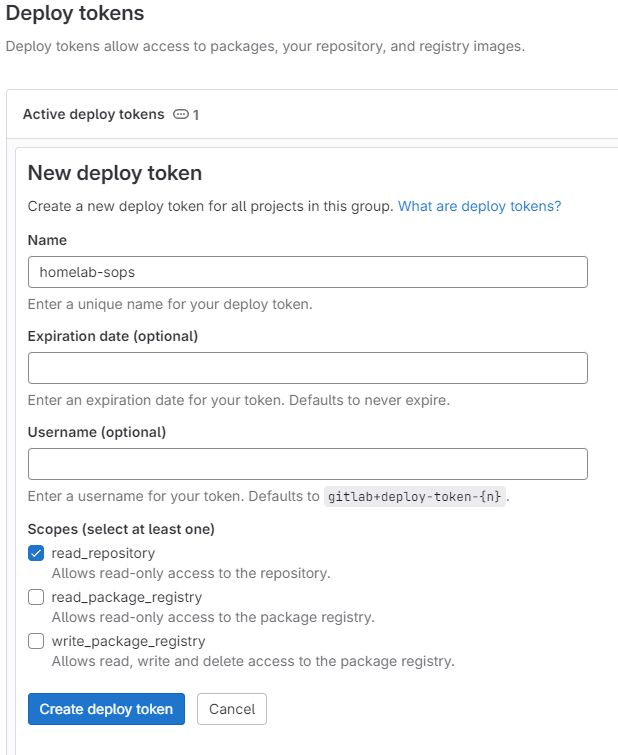618x755 pixels.
Task: Tick the write_package_registry scope checkbox
Action: 36,641
